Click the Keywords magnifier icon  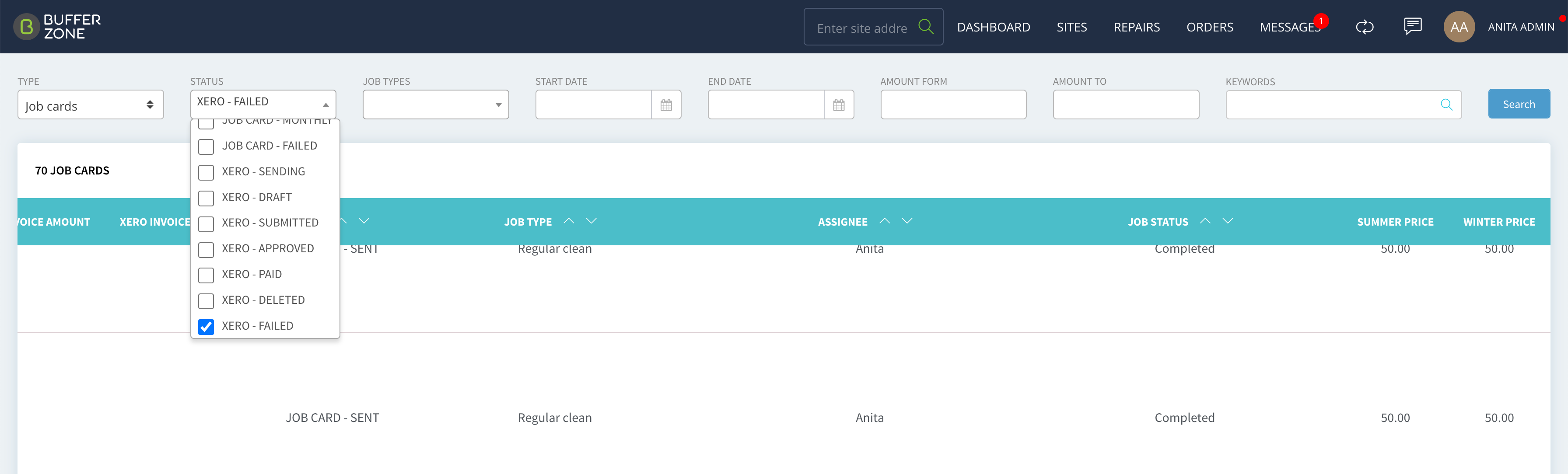[x=1446, y=105]
